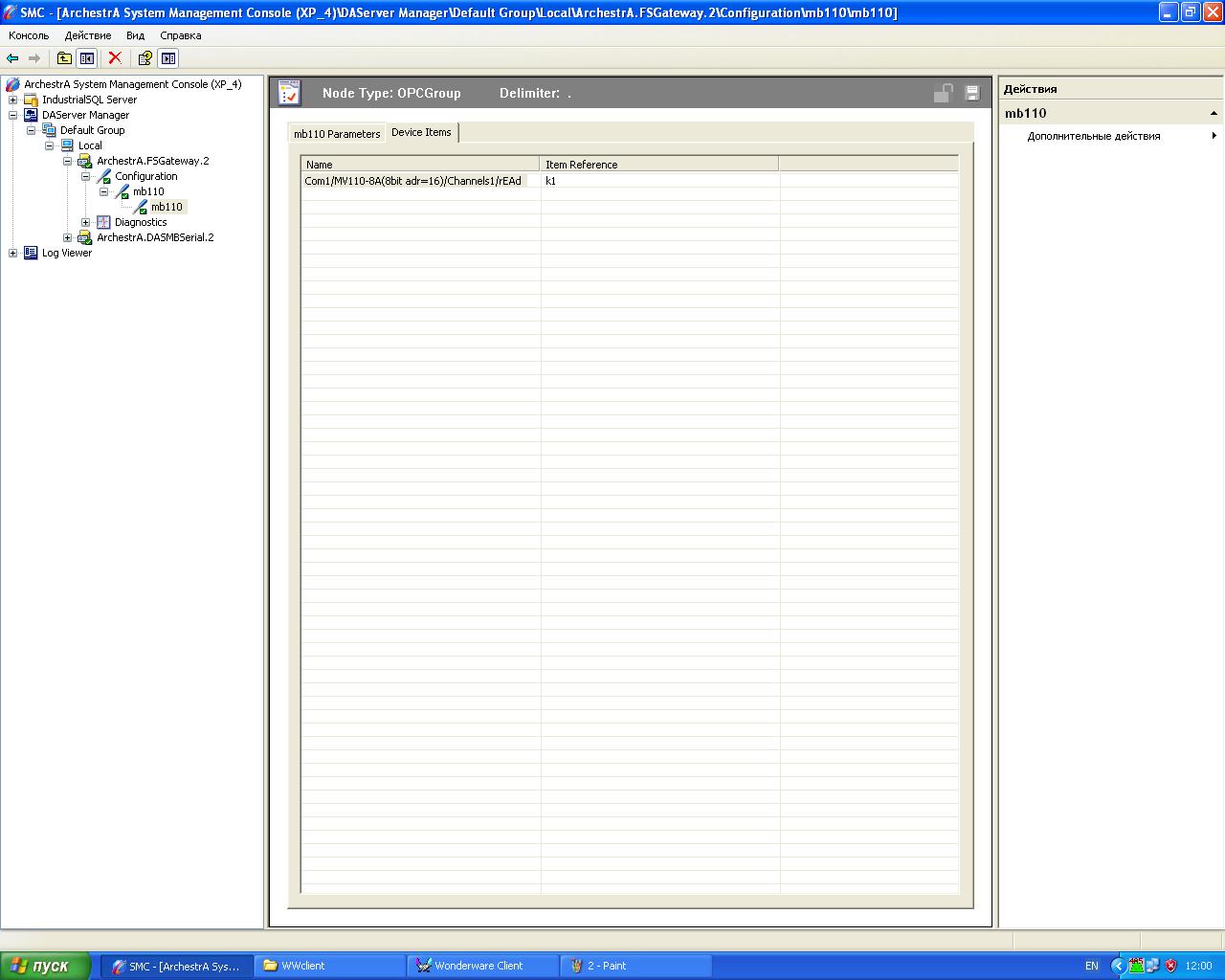Click the Up One Level folder icon

click(x=64, y=58)
